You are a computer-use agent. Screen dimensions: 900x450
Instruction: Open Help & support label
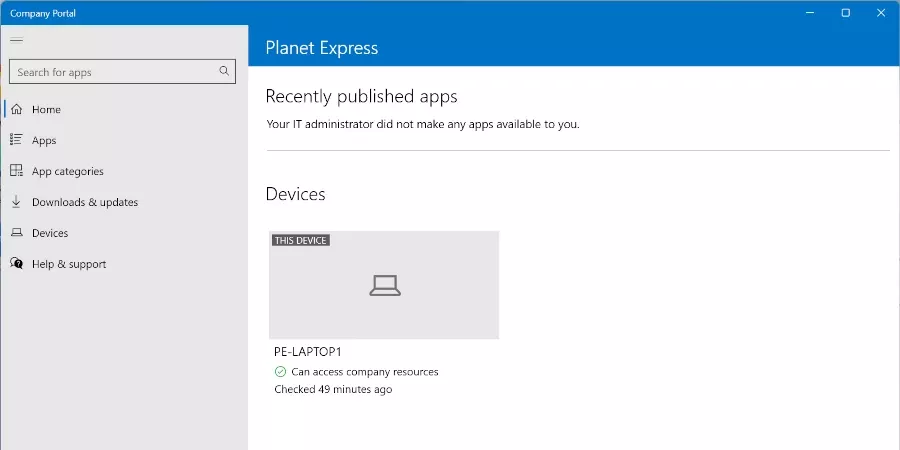coord(69,264)
